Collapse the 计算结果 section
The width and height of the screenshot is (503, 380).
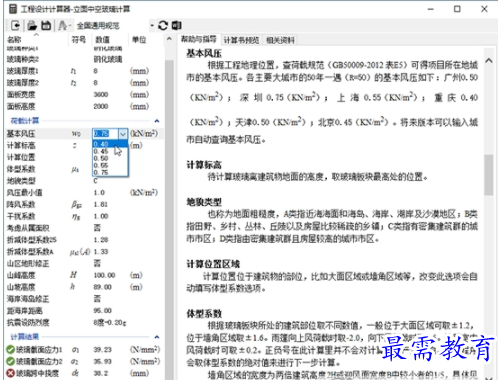coord(157,337)
